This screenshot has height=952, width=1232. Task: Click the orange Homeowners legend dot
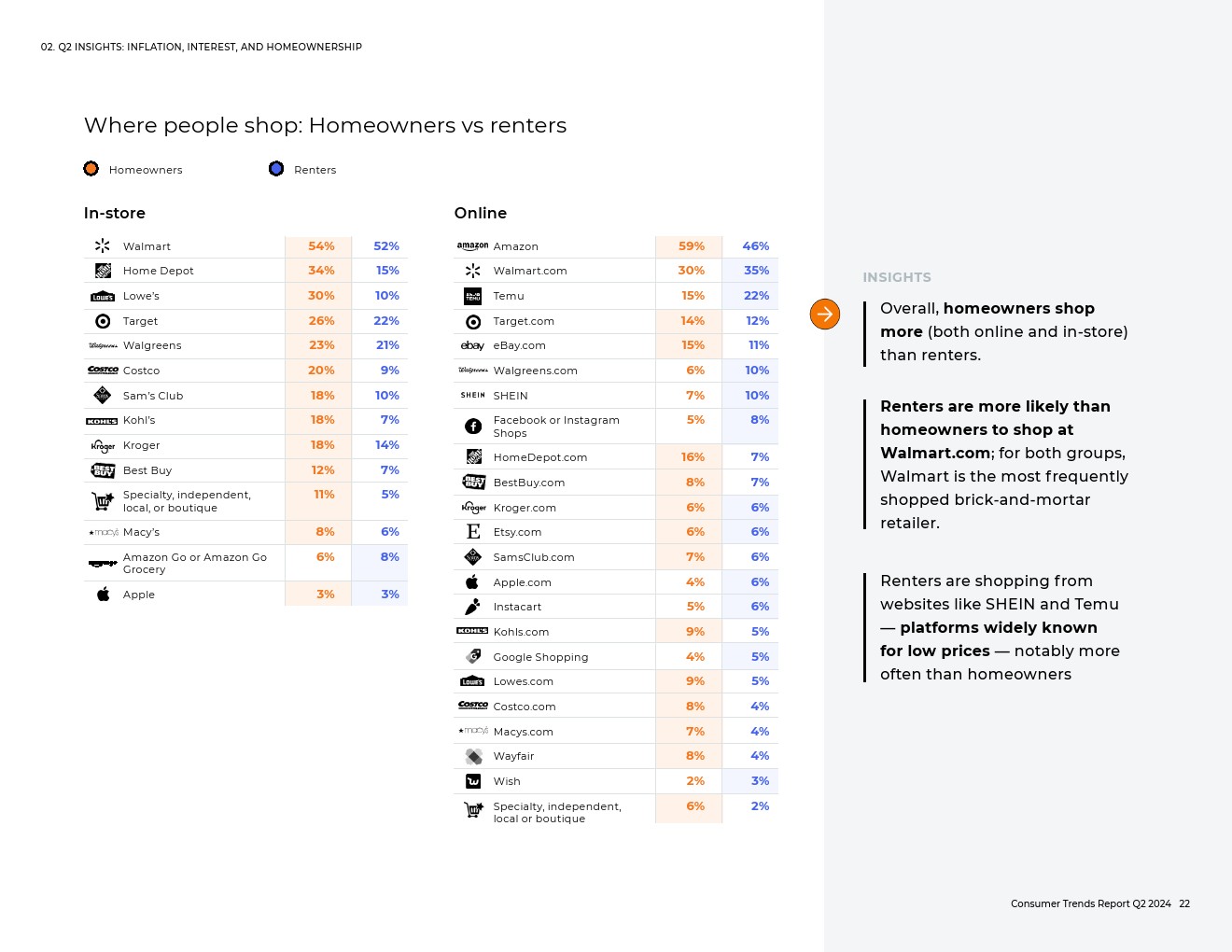pyautogui.click(x=91, y=169)
